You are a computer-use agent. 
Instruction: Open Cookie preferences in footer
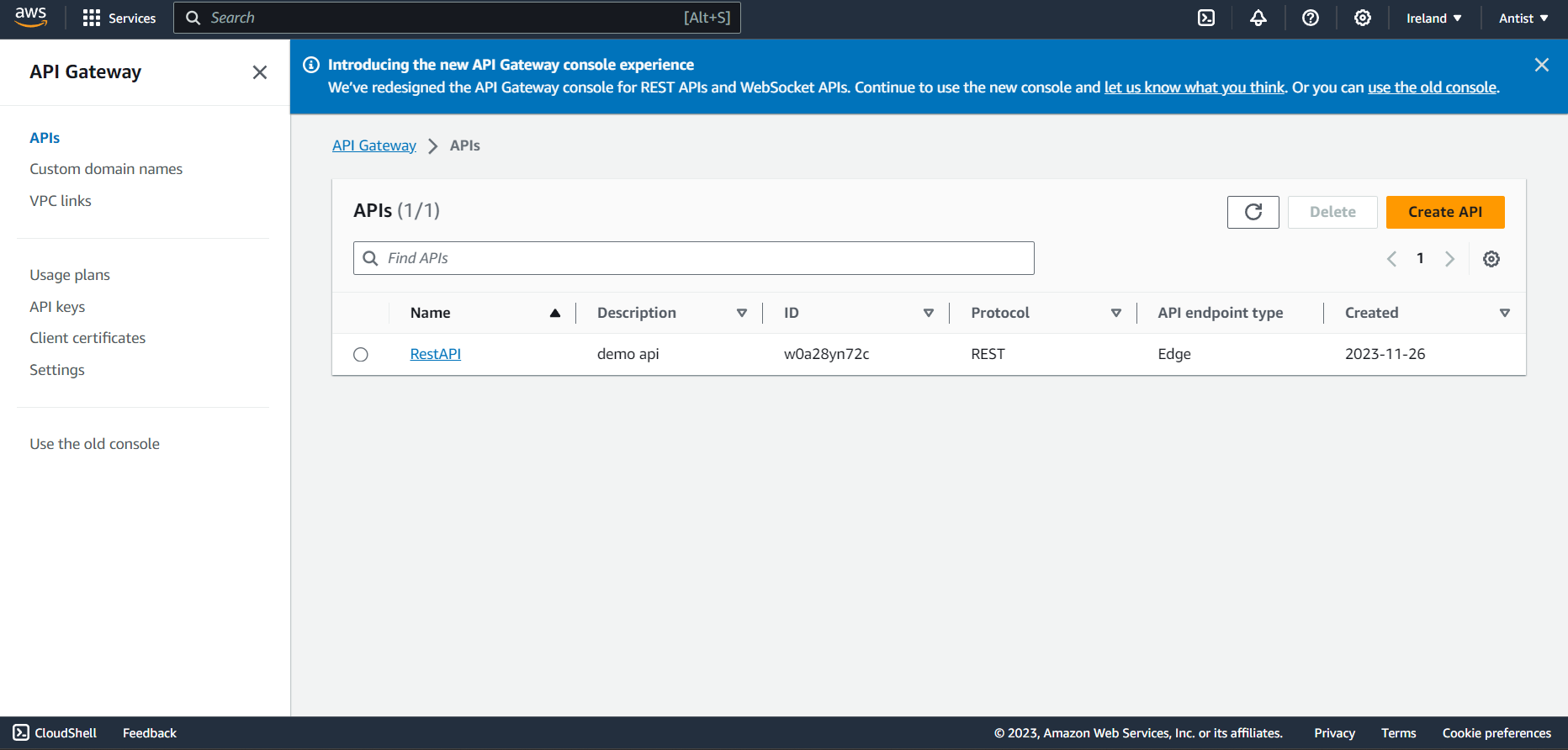1496,733
